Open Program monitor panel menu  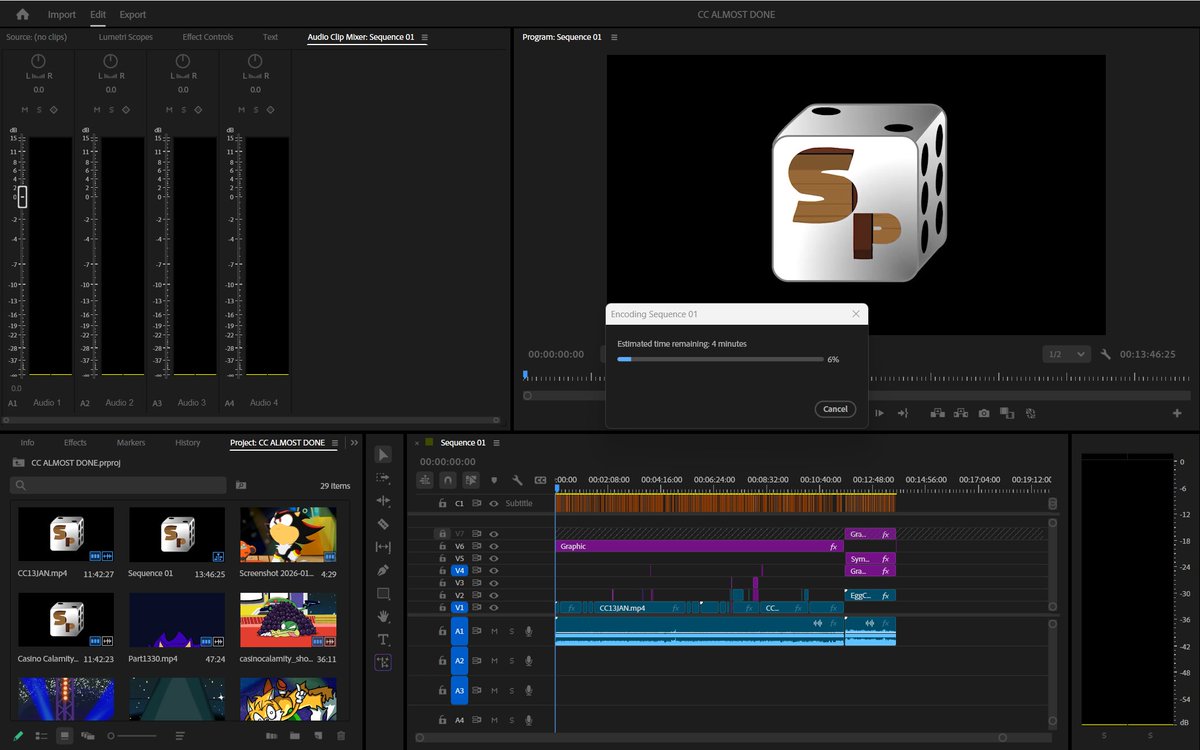pos(614,37)
